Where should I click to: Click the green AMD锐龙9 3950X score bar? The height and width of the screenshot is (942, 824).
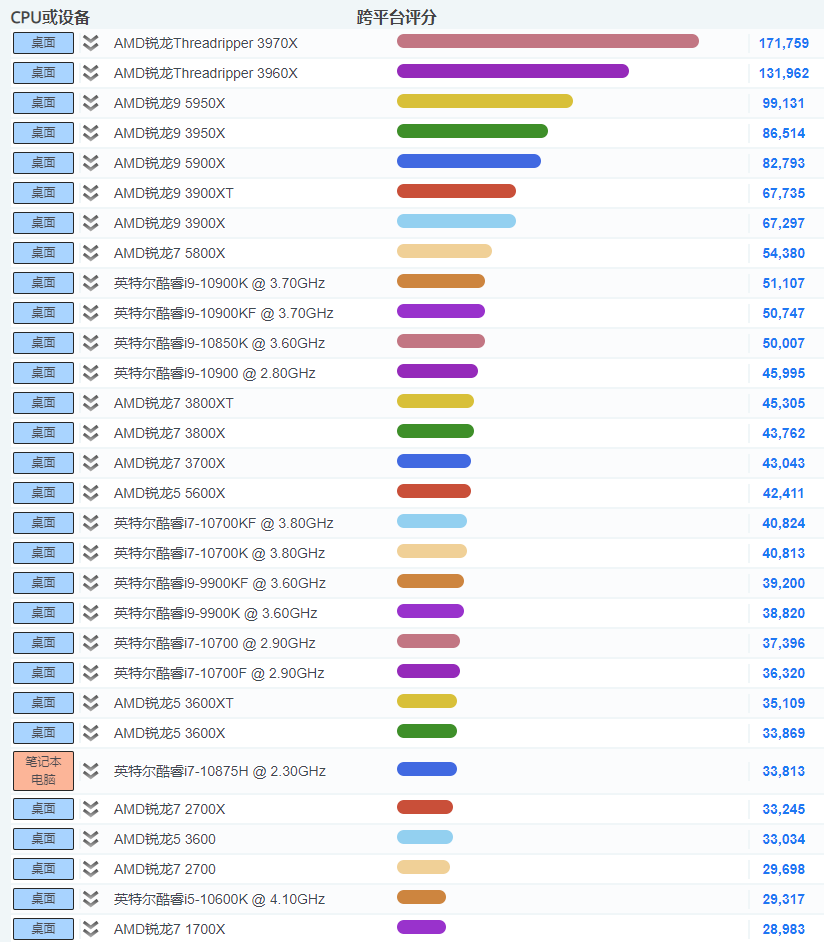(x=472, y=131)
